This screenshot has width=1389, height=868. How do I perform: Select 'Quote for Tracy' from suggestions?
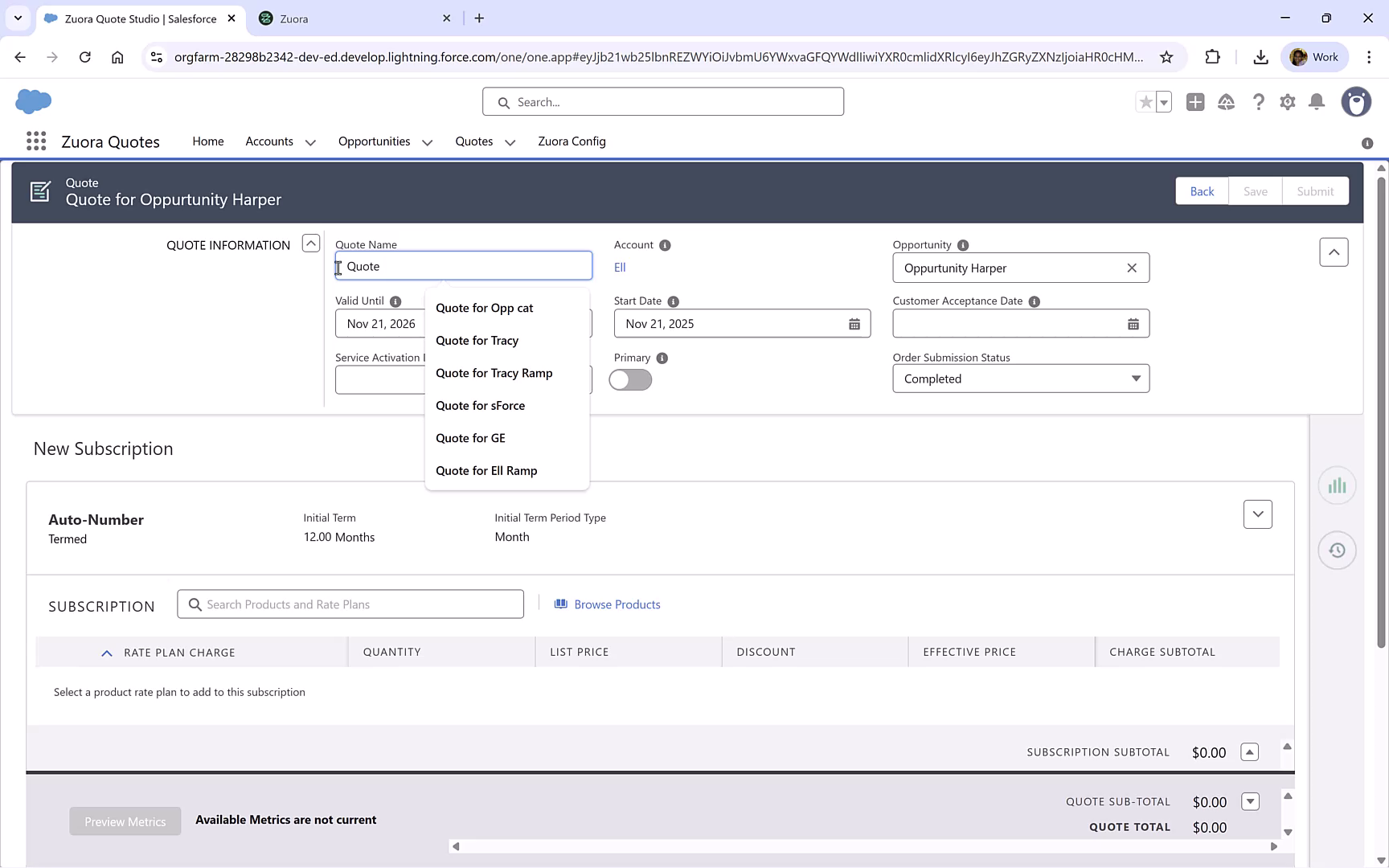click(477, 340)
